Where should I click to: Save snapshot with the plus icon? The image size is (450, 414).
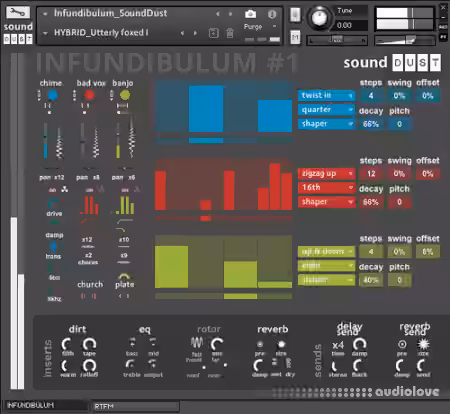pos(214,33)
